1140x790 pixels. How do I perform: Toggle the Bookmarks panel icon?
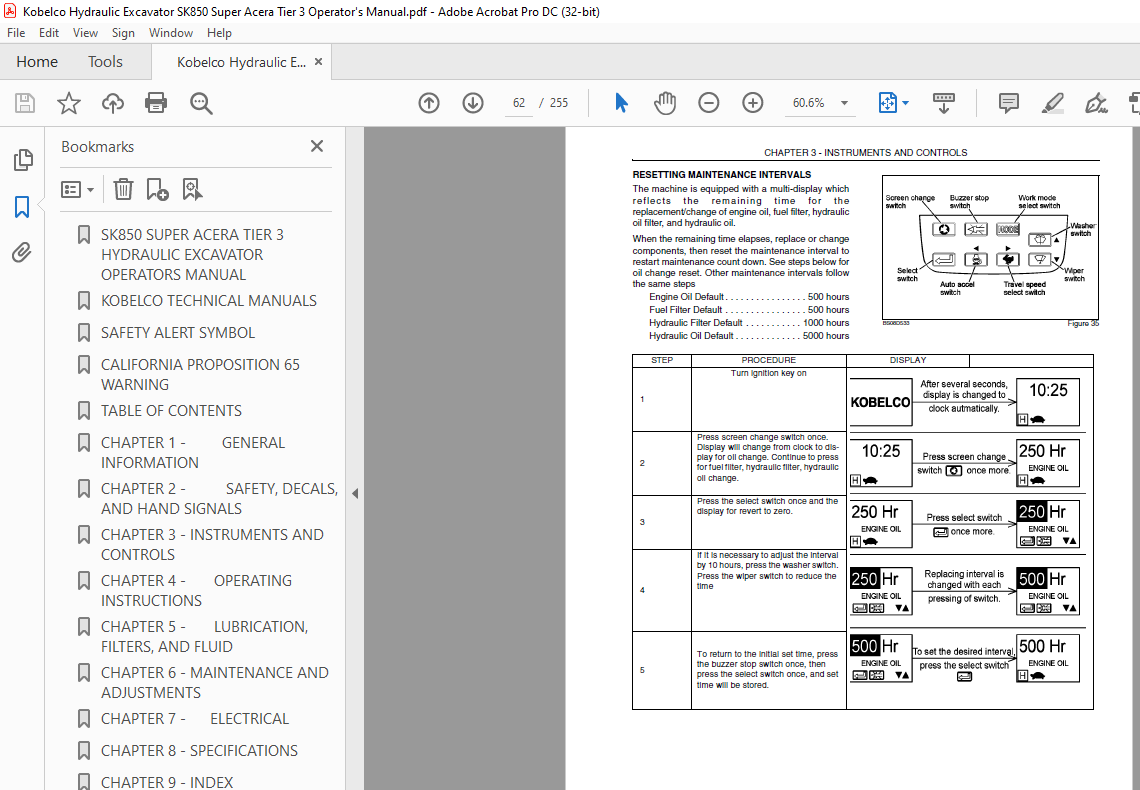(23, 207)
